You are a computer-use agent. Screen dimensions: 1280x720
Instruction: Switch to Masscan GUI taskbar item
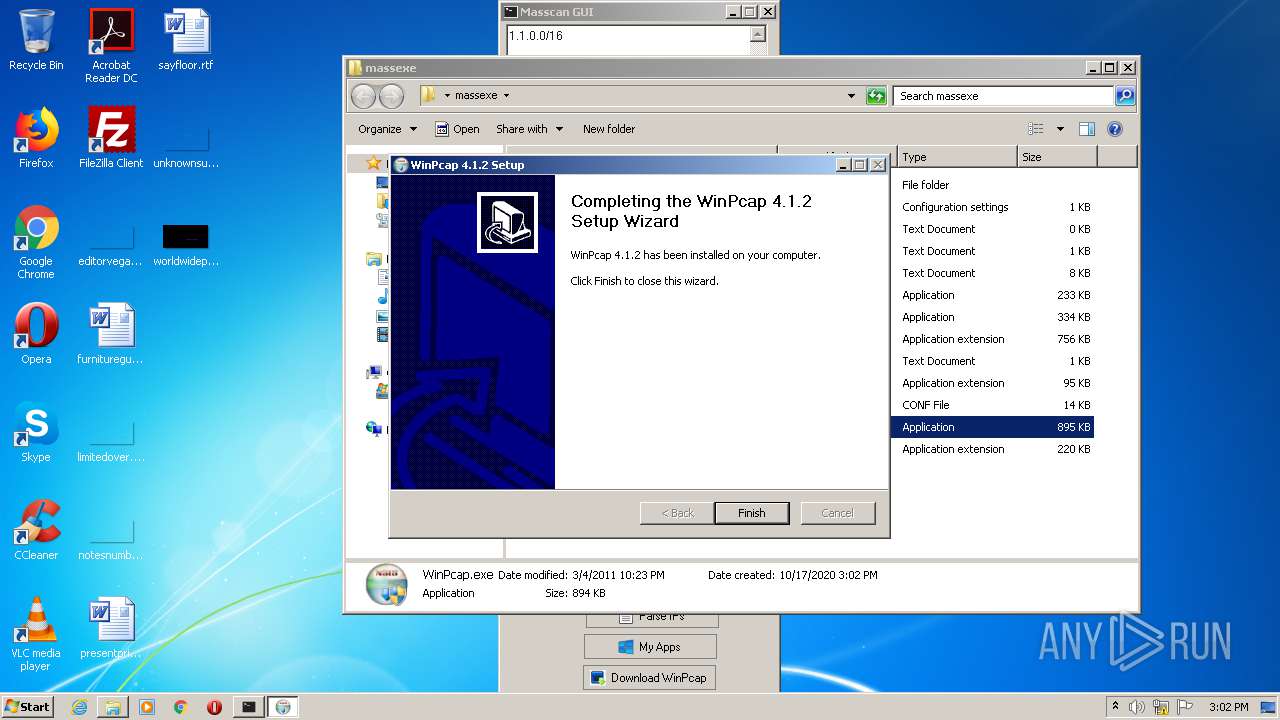(x=248, y=707)
